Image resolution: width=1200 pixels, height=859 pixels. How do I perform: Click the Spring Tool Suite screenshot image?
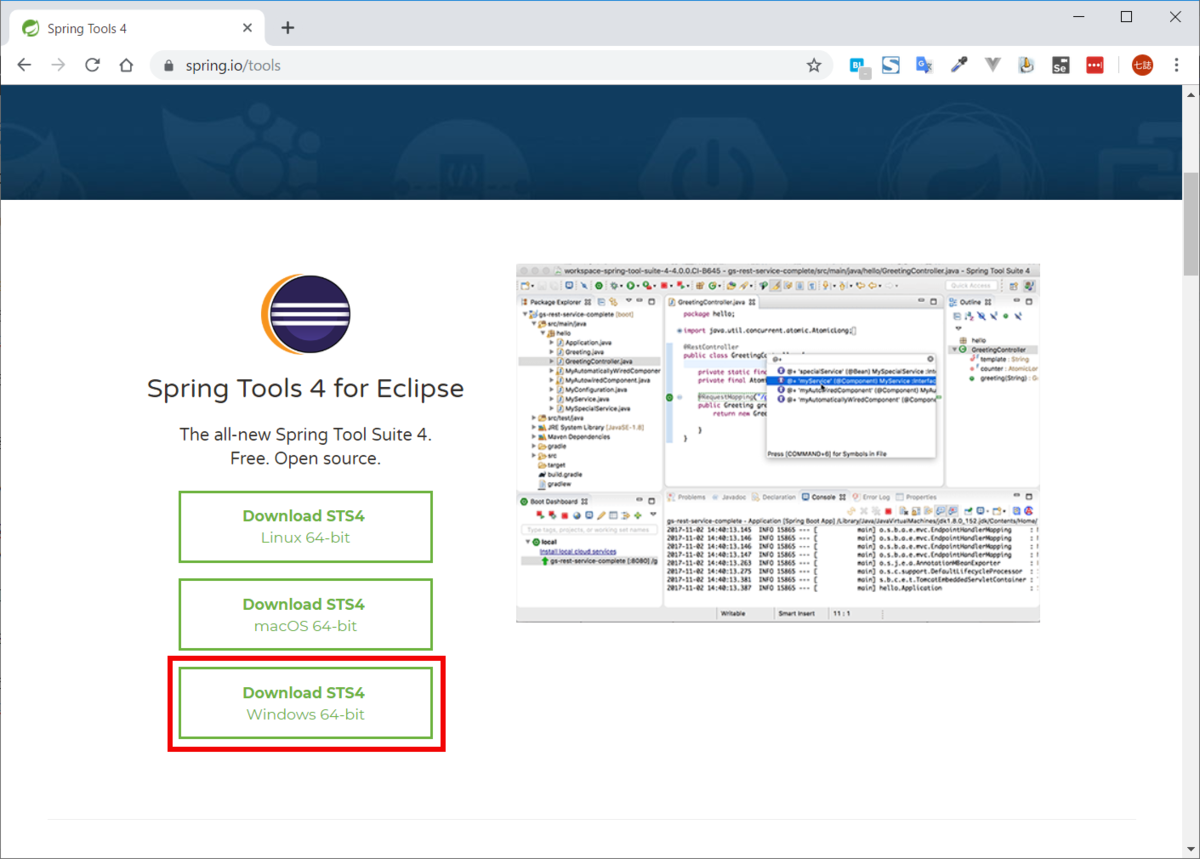[778, 443]
